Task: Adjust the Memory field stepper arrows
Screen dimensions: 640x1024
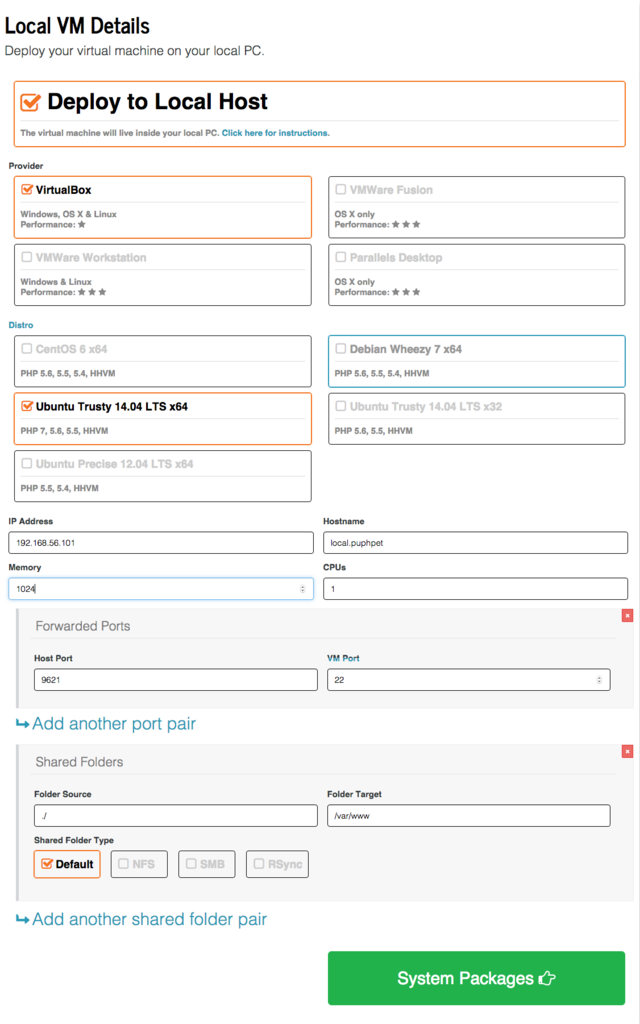Action: click(302, 588)
